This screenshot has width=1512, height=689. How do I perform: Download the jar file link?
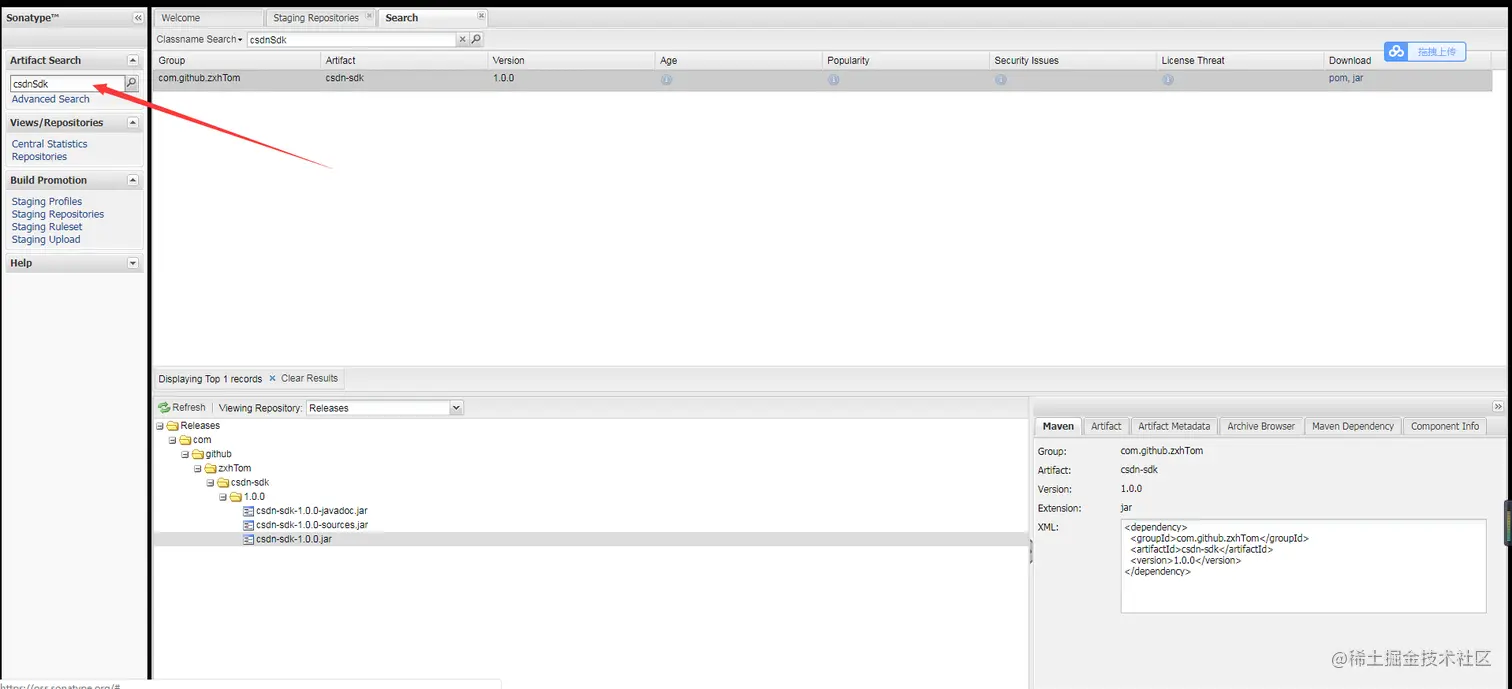[1357, 78]
